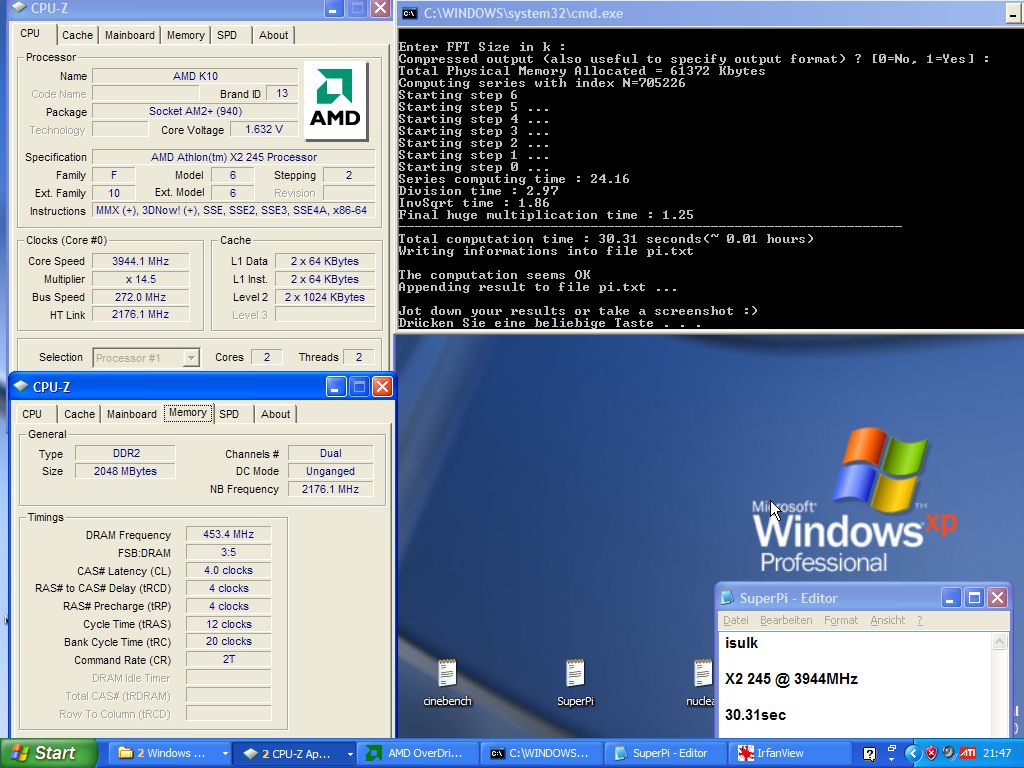Click the Core Voltage value 1.632 V
The width and height of the screenshot is (1024, 768).
point(264,129)
